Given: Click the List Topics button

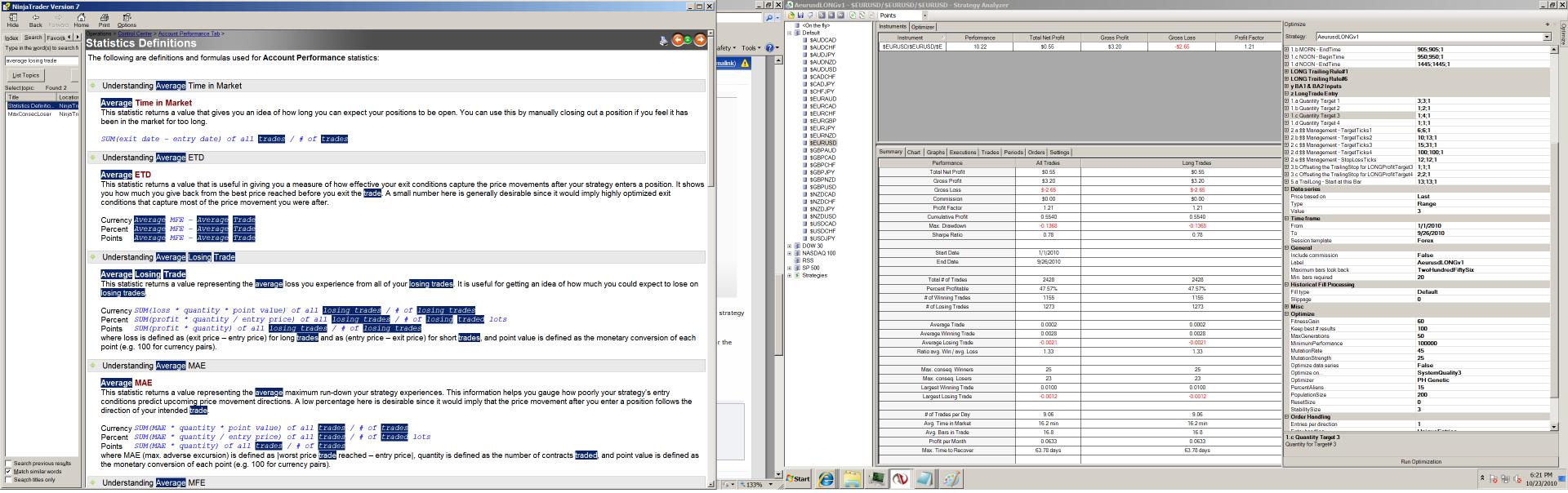Looking at the screenshot, I should click(x=25, y=75).
